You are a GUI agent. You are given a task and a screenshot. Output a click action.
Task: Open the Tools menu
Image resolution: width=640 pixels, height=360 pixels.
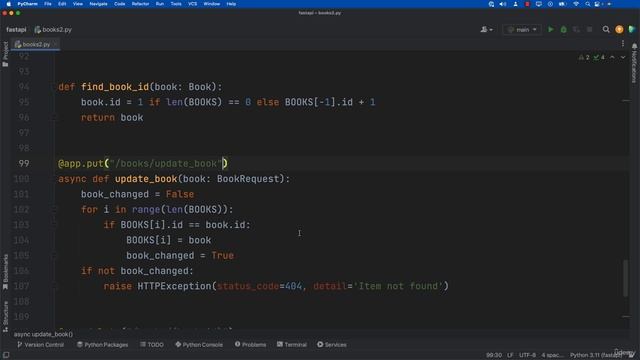click(176, 4)
